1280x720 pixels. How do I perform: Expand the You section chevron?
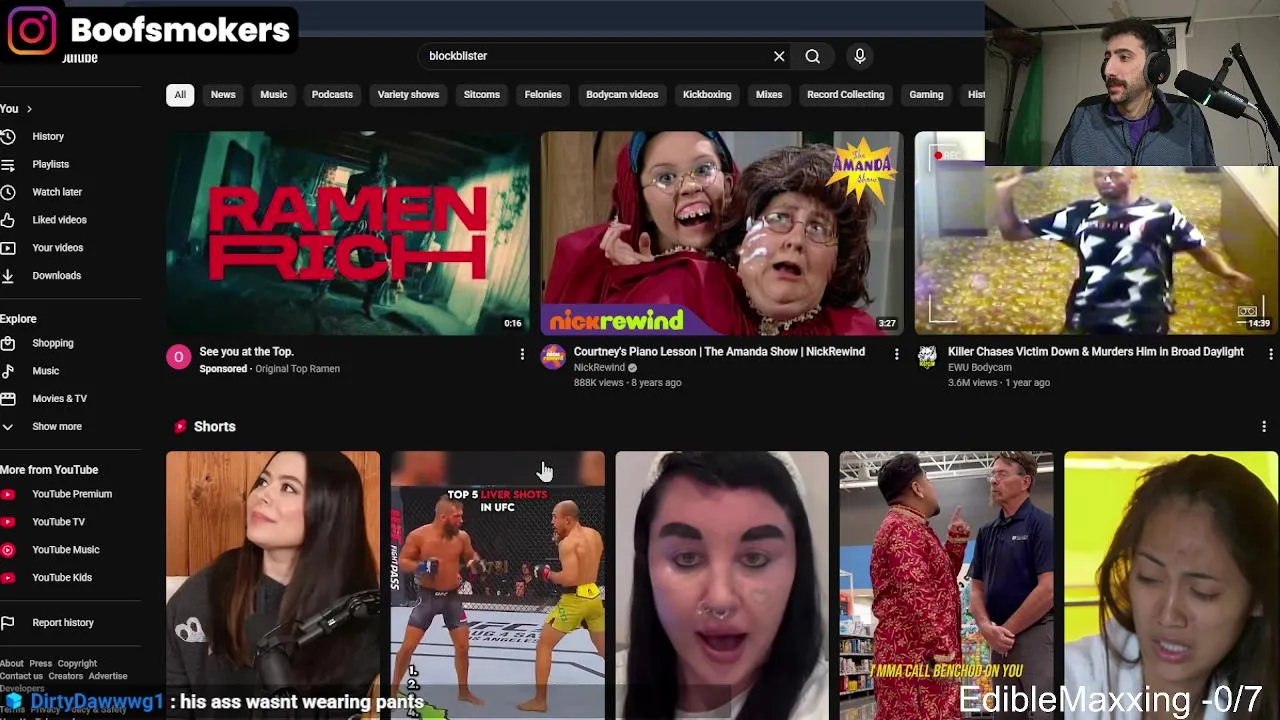tap(29, 109)
